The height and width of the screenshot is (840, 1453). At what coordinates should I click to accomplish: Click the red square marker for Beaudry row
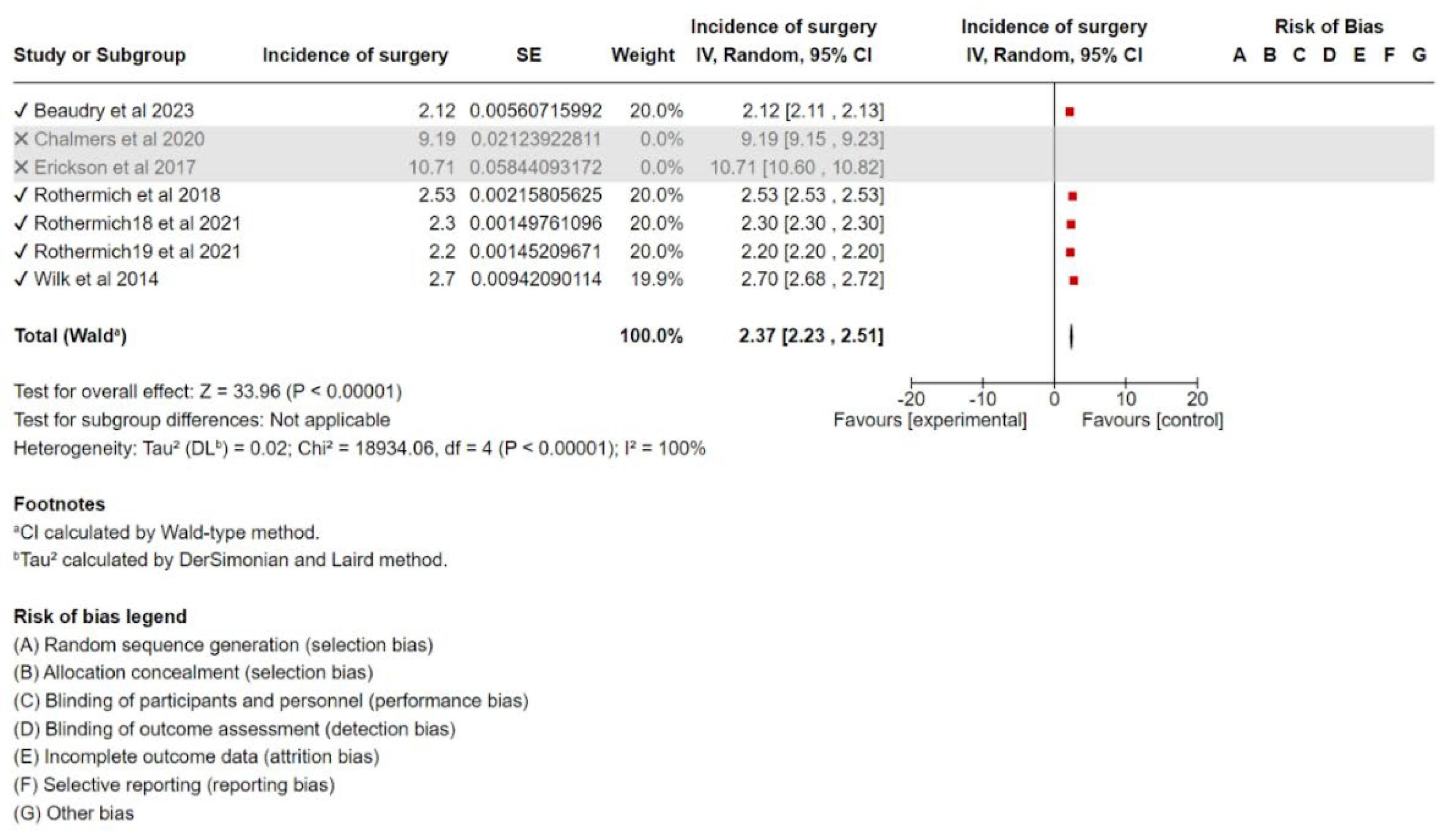[x=1070, y=112]
